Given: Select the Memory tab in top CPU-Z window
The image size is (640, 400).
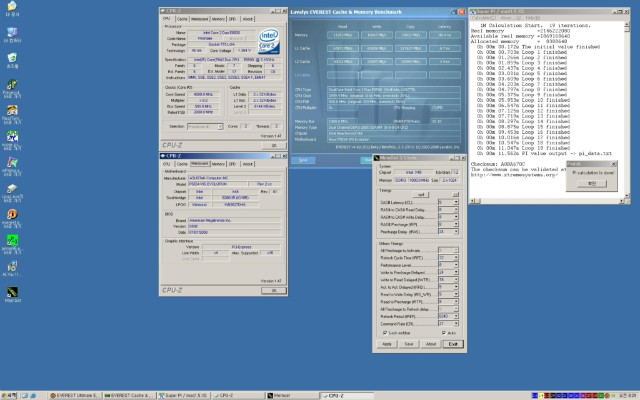Looking at the screenshot, I should (218, 19).
